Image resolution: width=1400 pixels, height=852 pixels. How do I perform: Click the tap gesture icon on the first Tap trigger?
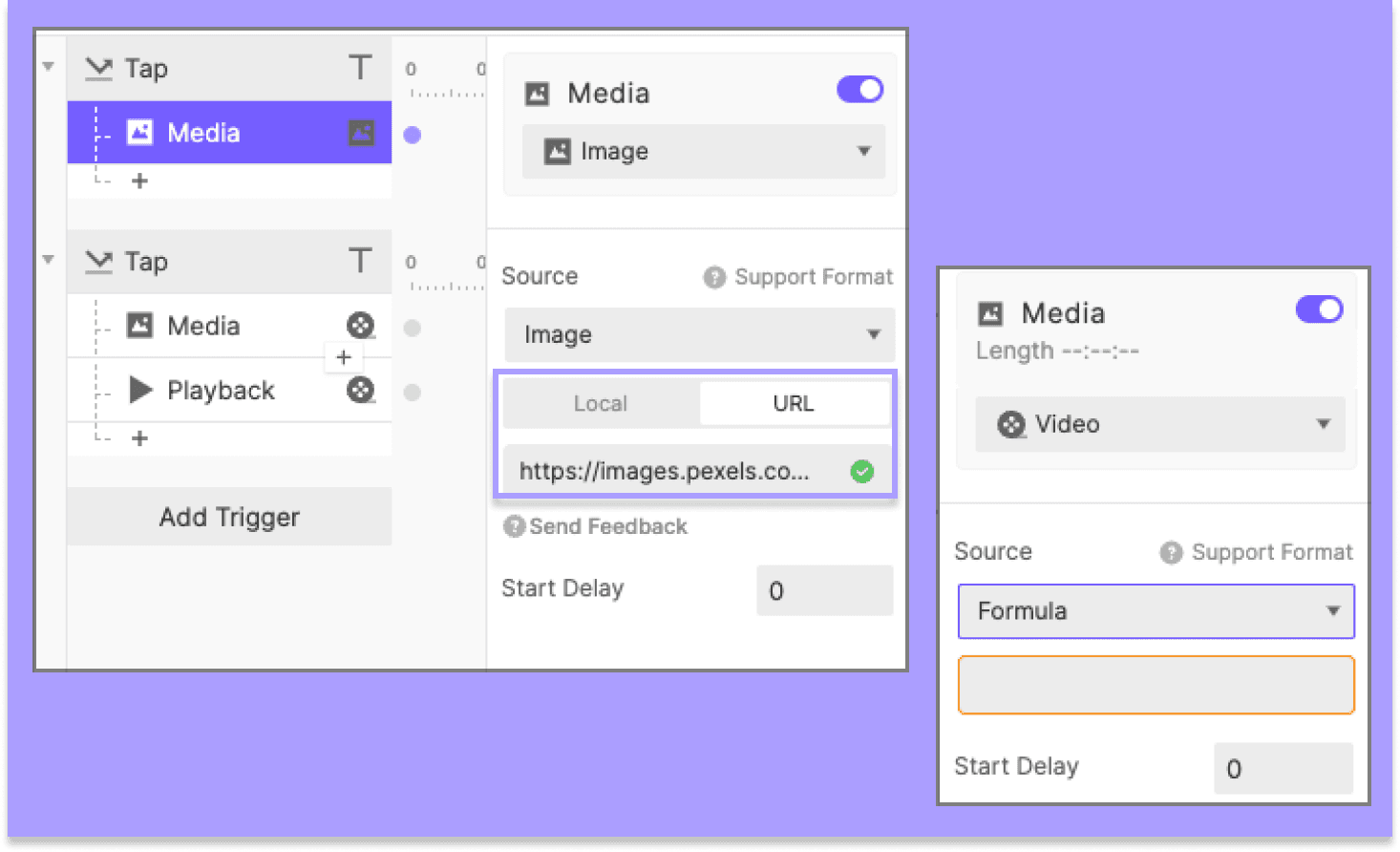click(98, 67)
